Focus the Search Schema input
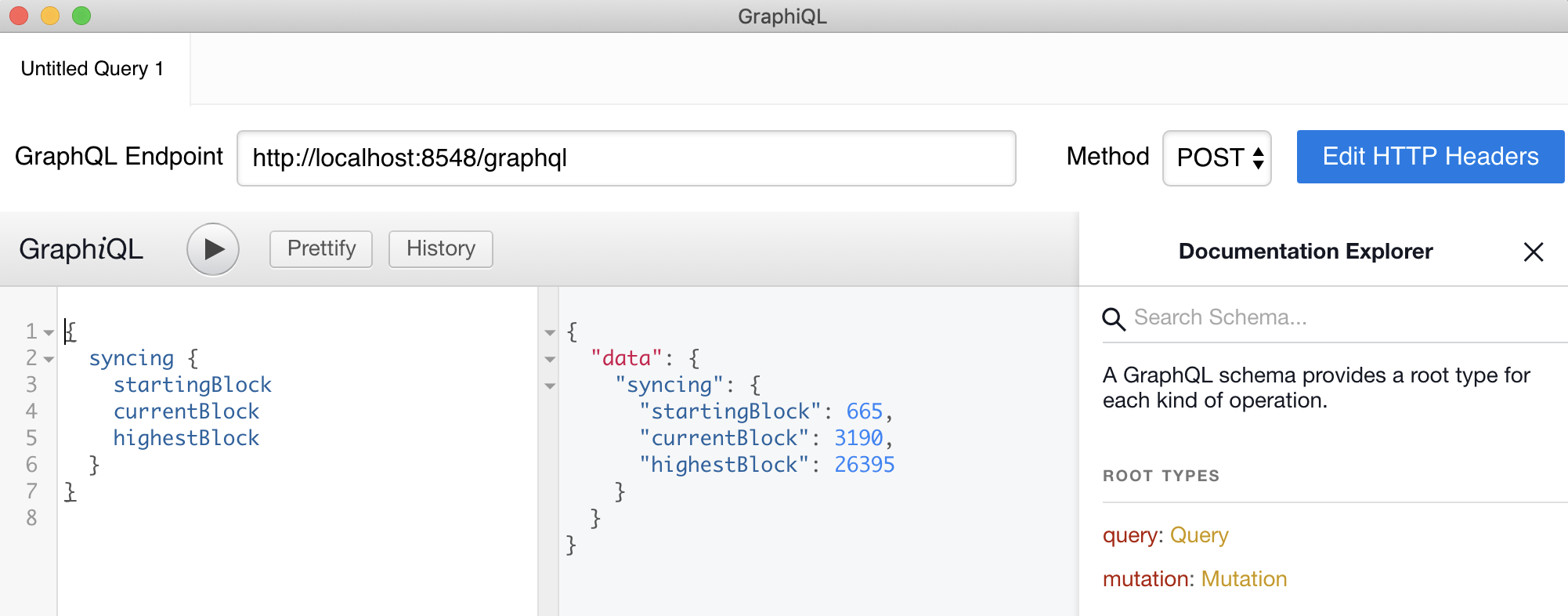 click(x=1331, y=317)
